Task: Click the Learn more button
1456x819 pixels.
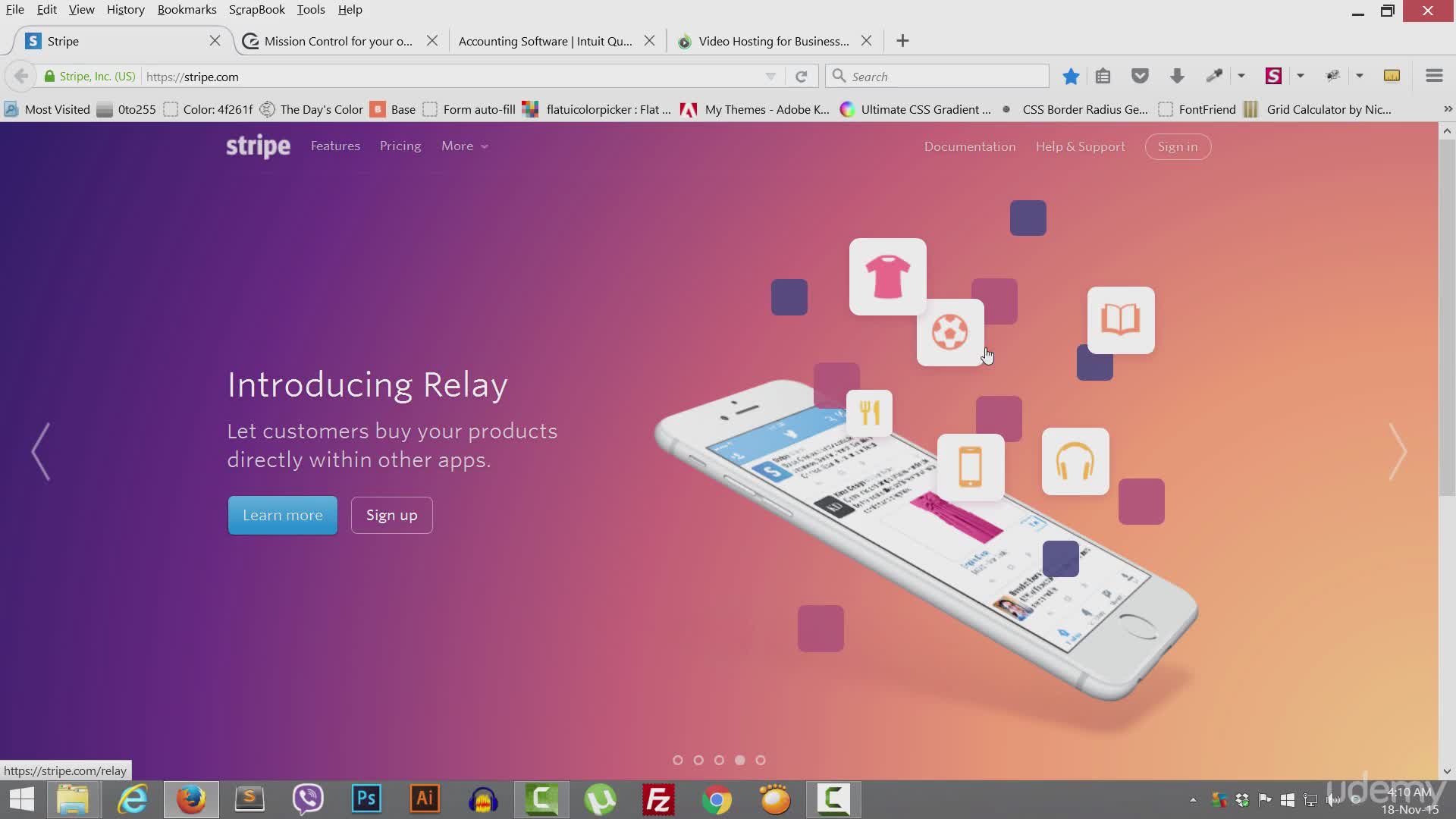Action: pyautogui.click(x=283, y=515)
